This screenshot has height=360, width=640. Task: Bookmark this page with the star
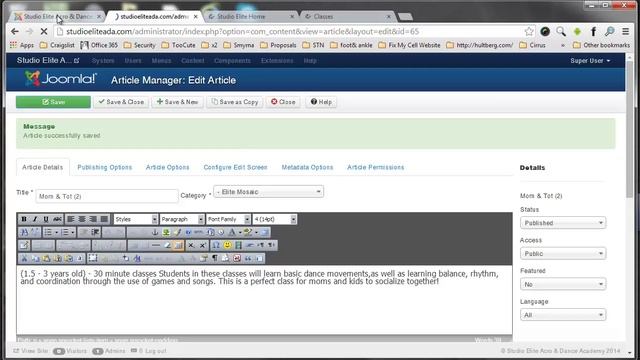pyautogui.click(x=529, y=31)
